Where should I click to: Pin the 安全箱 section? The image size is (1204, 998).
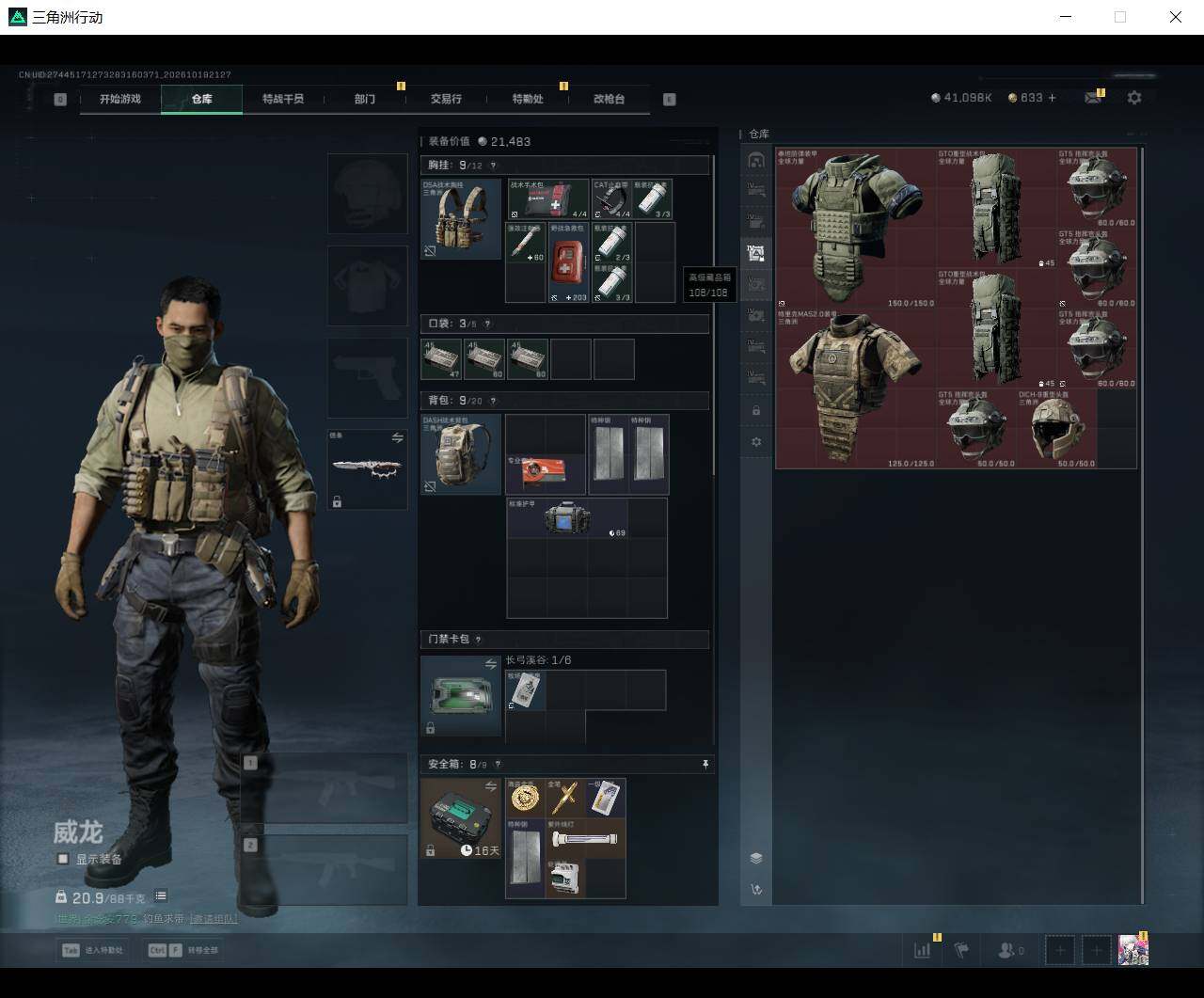tap(705, 765)
